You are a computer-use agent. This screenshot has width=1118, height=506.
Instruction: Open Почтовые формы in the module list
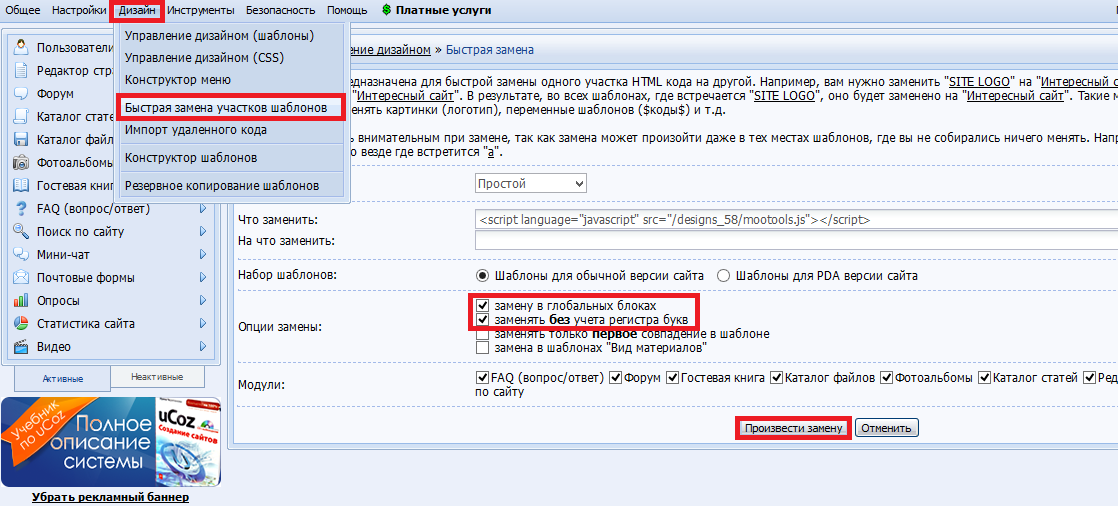(86, 277)
